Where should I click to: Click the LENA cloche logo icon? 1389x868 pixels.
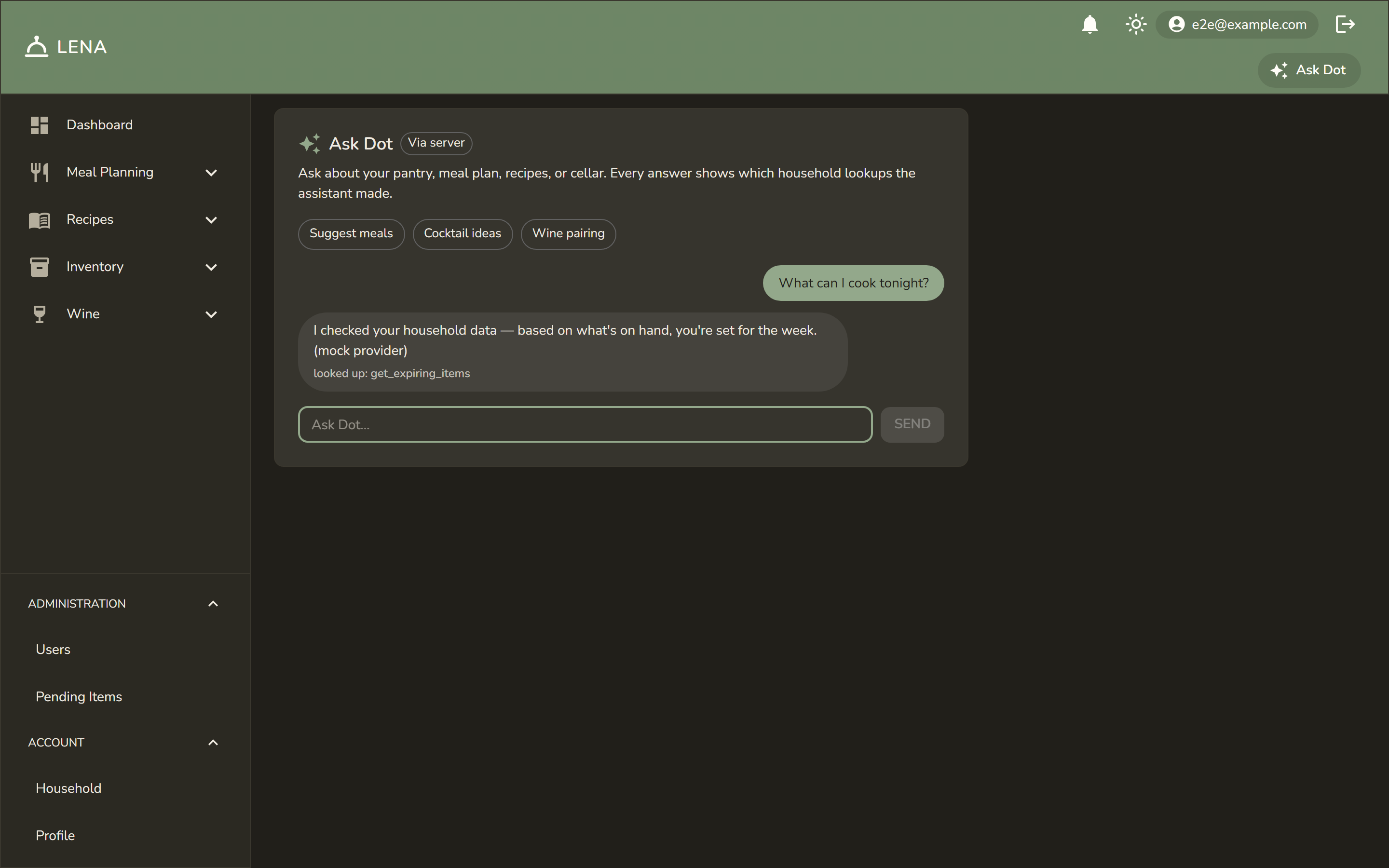coord(37,46)
